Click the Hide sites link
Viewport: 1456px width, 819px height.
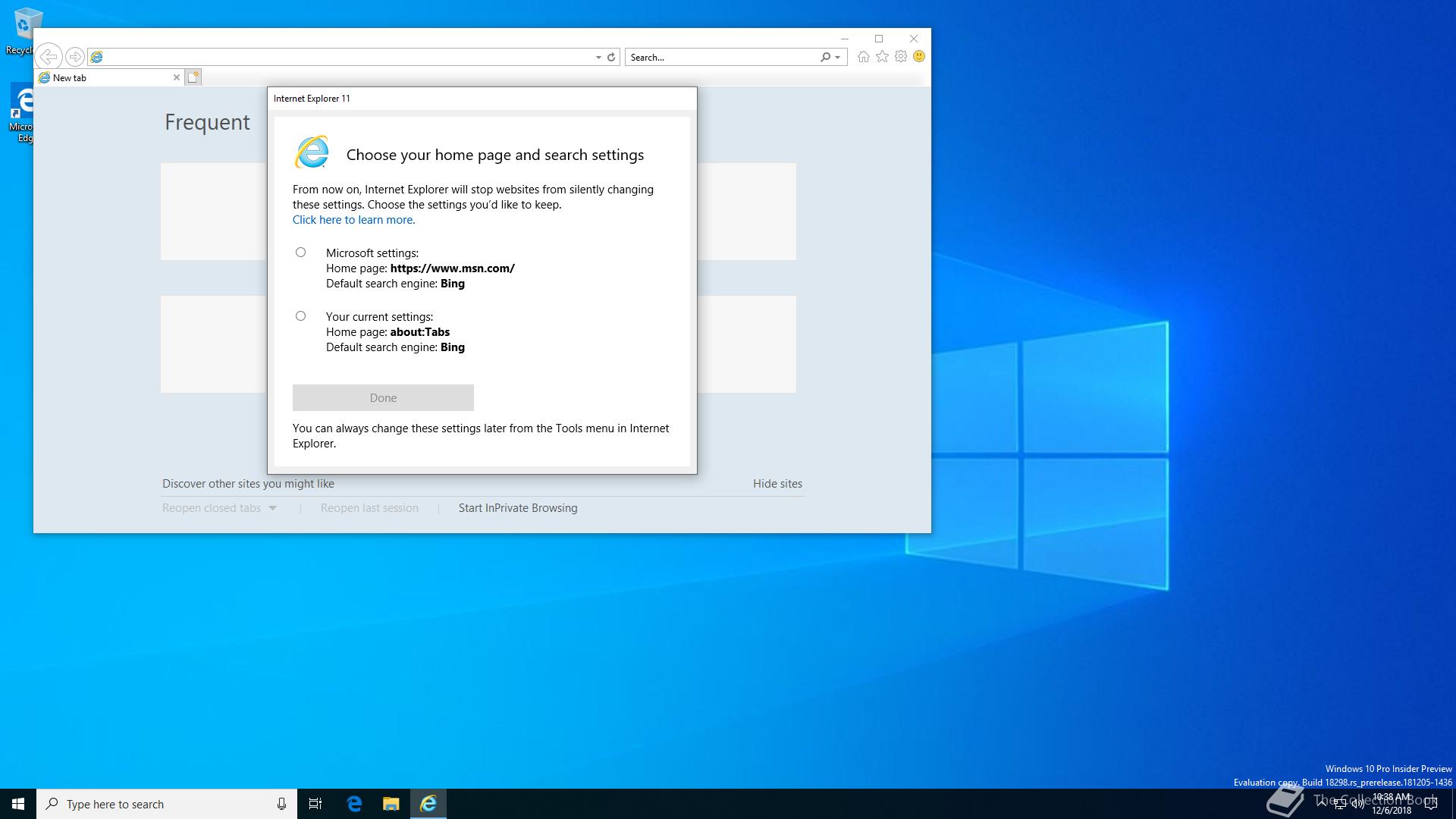click(x=777, y=484)
